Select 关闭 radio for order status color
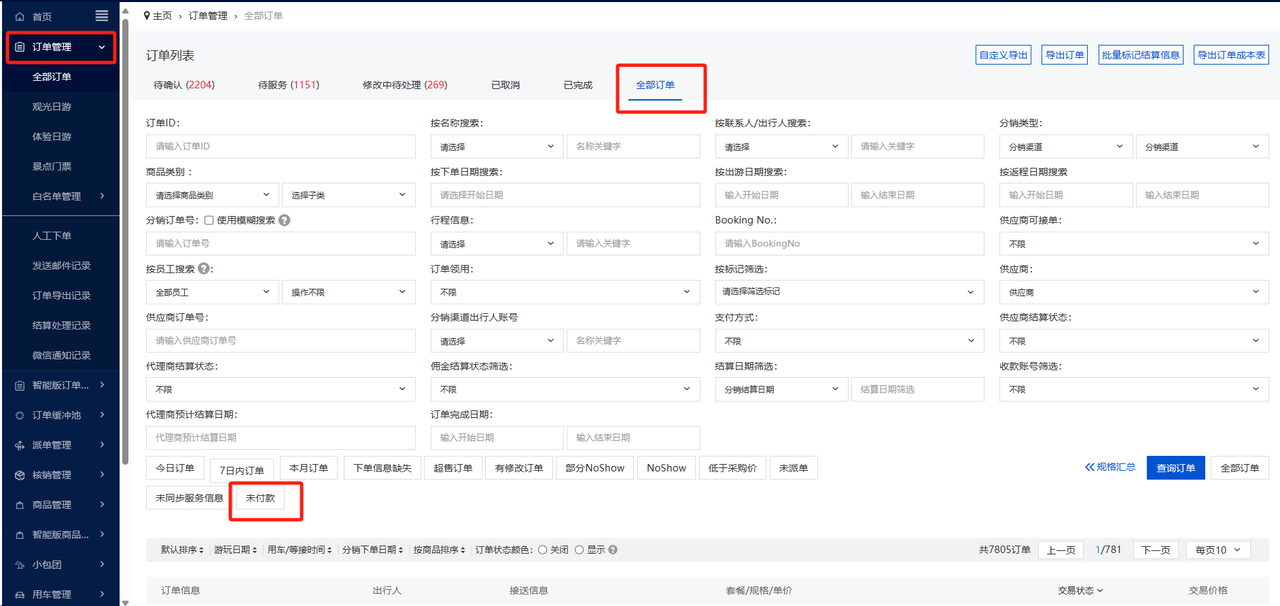The height and width of the screenshot is (606, 1280). click(543, 550)
